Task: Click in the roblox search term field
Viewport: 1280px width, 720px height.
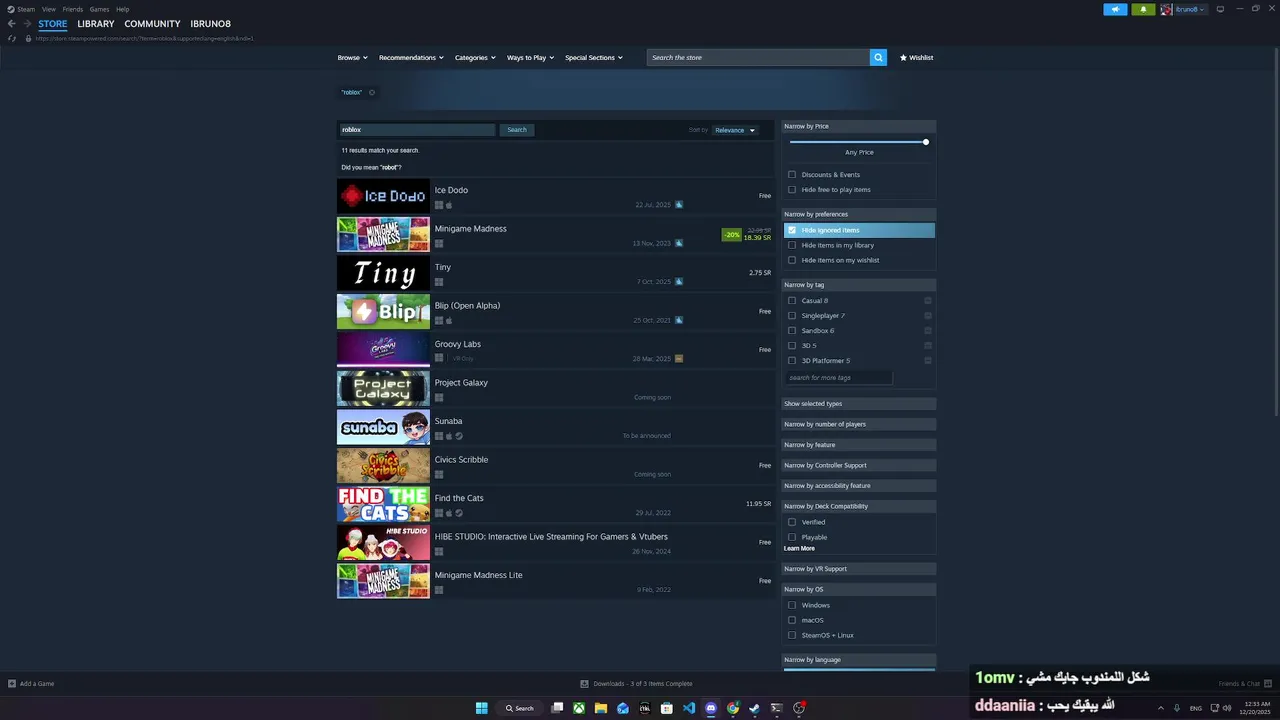Action: [417, 130]
